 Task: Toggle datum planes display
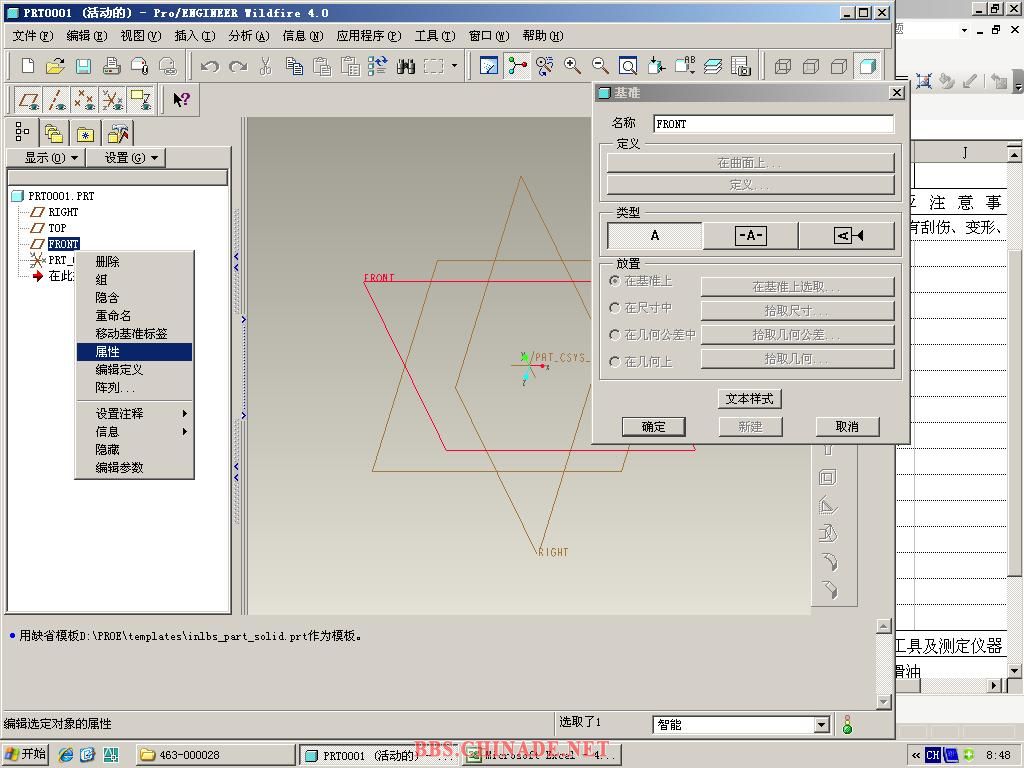pos(27,100)
